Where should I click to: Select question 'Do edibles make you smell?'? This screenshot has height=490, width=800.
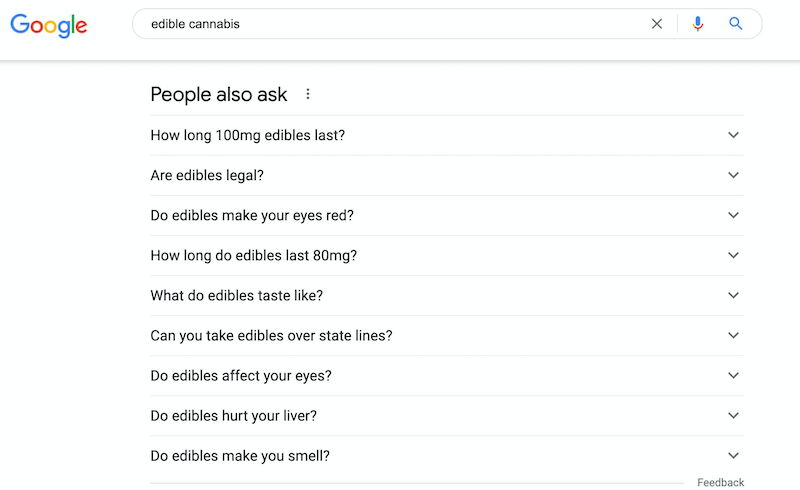pyautogui.click(x=240, y=456)
